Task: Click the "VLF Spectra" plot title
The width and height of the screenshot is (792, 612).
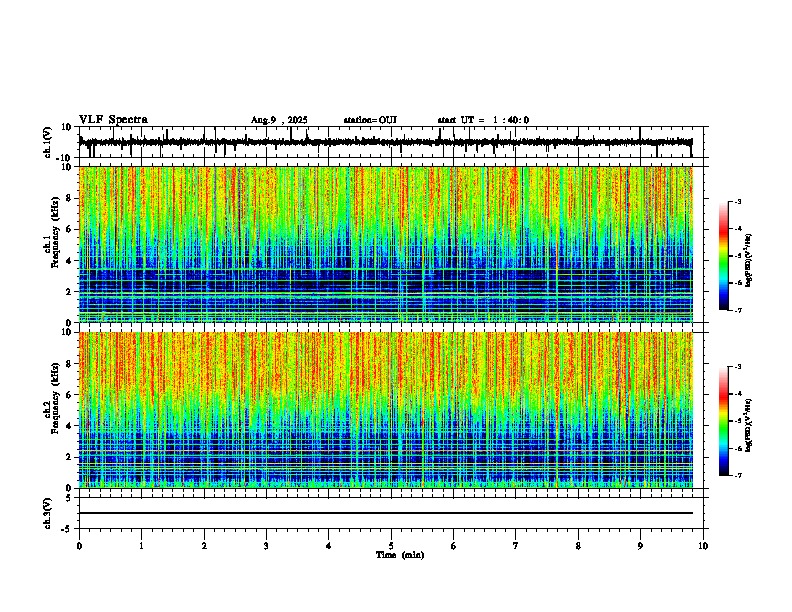Action: pos(113,120)
